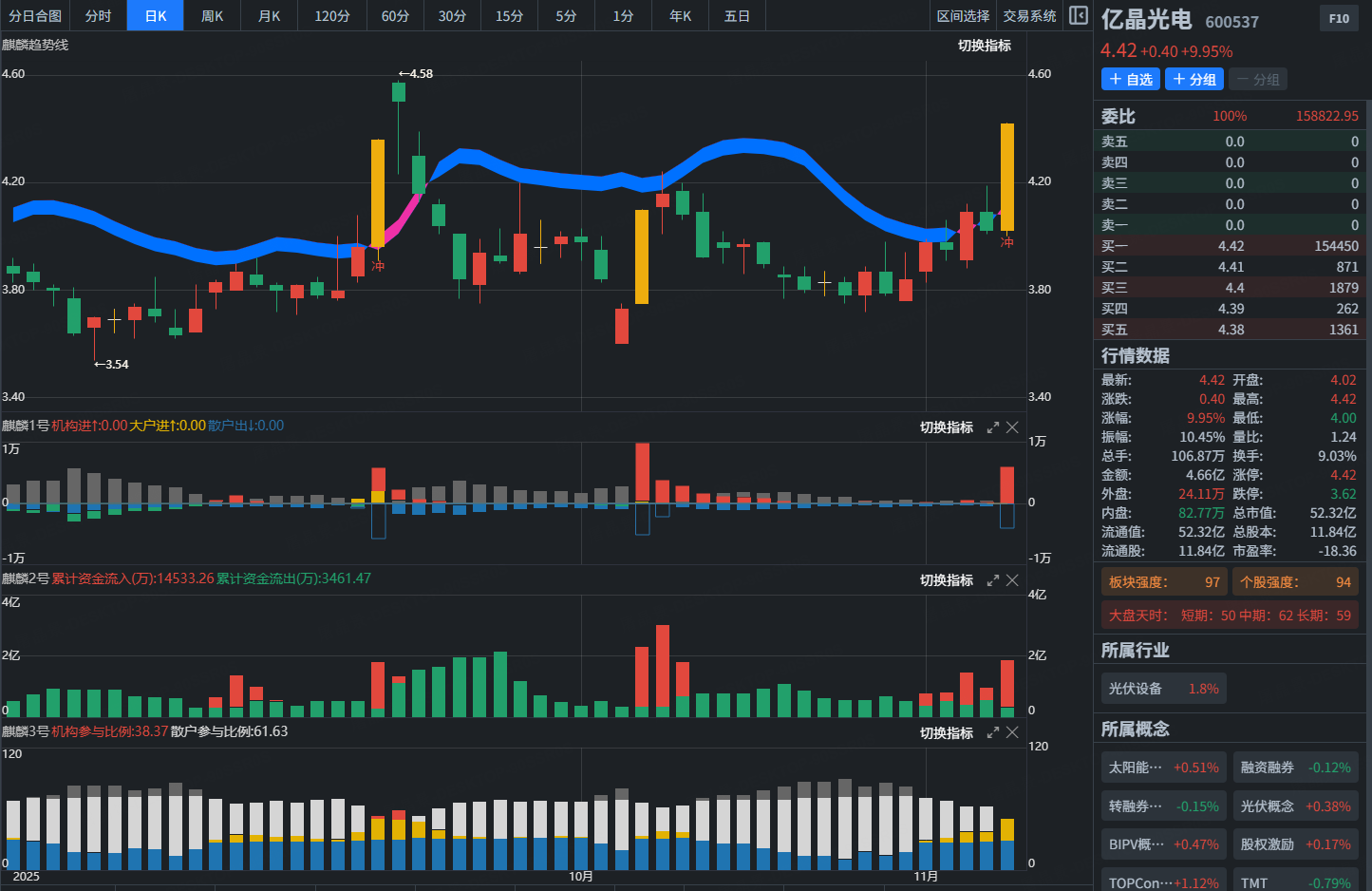Open the 交易系统 trading system

pyautogui.click(x=1029, y=16)
